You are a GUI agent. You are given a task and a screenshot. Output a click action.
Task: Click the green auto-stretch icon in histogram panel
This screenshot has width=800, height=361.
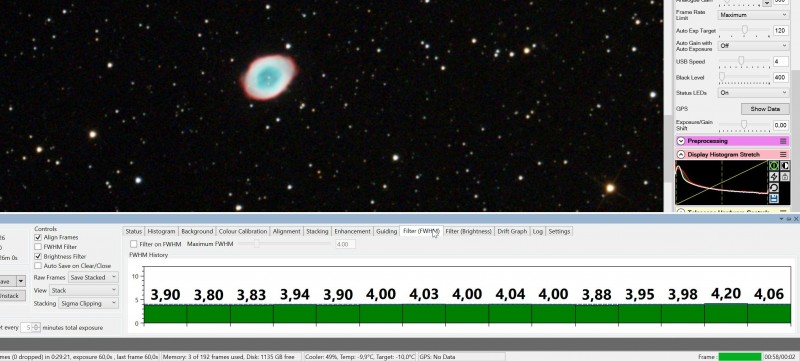773,166
